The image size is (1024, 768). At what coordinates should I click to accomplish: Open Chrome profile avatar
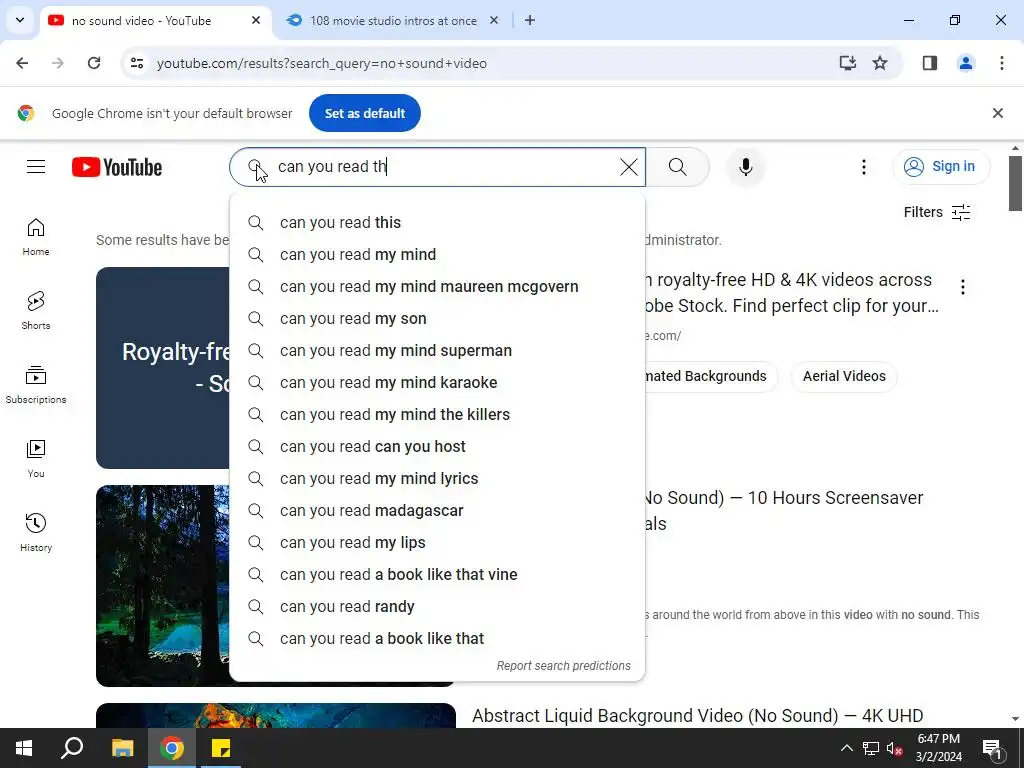(966, 63)
